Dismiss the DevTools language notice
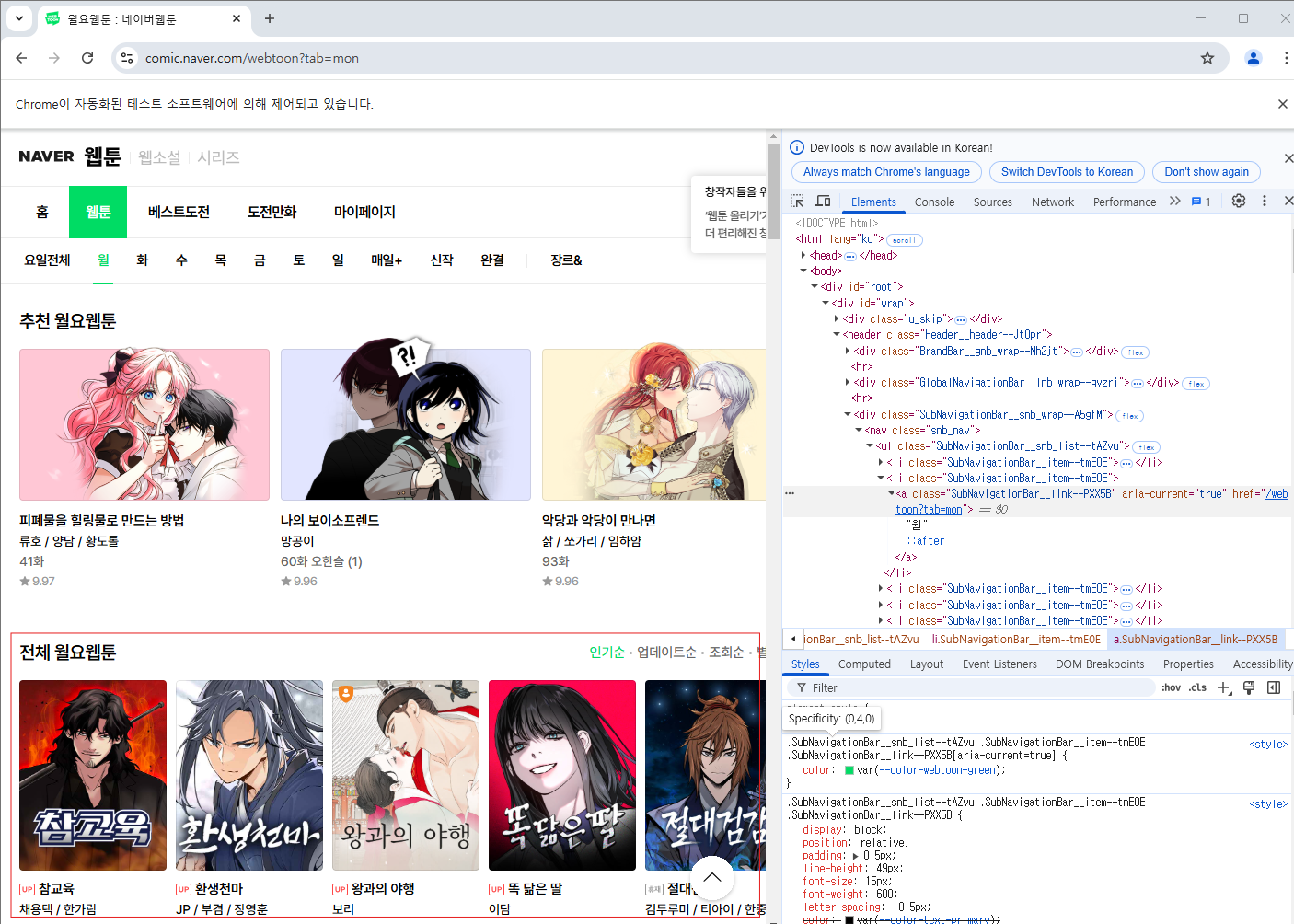 (1288, 158)
